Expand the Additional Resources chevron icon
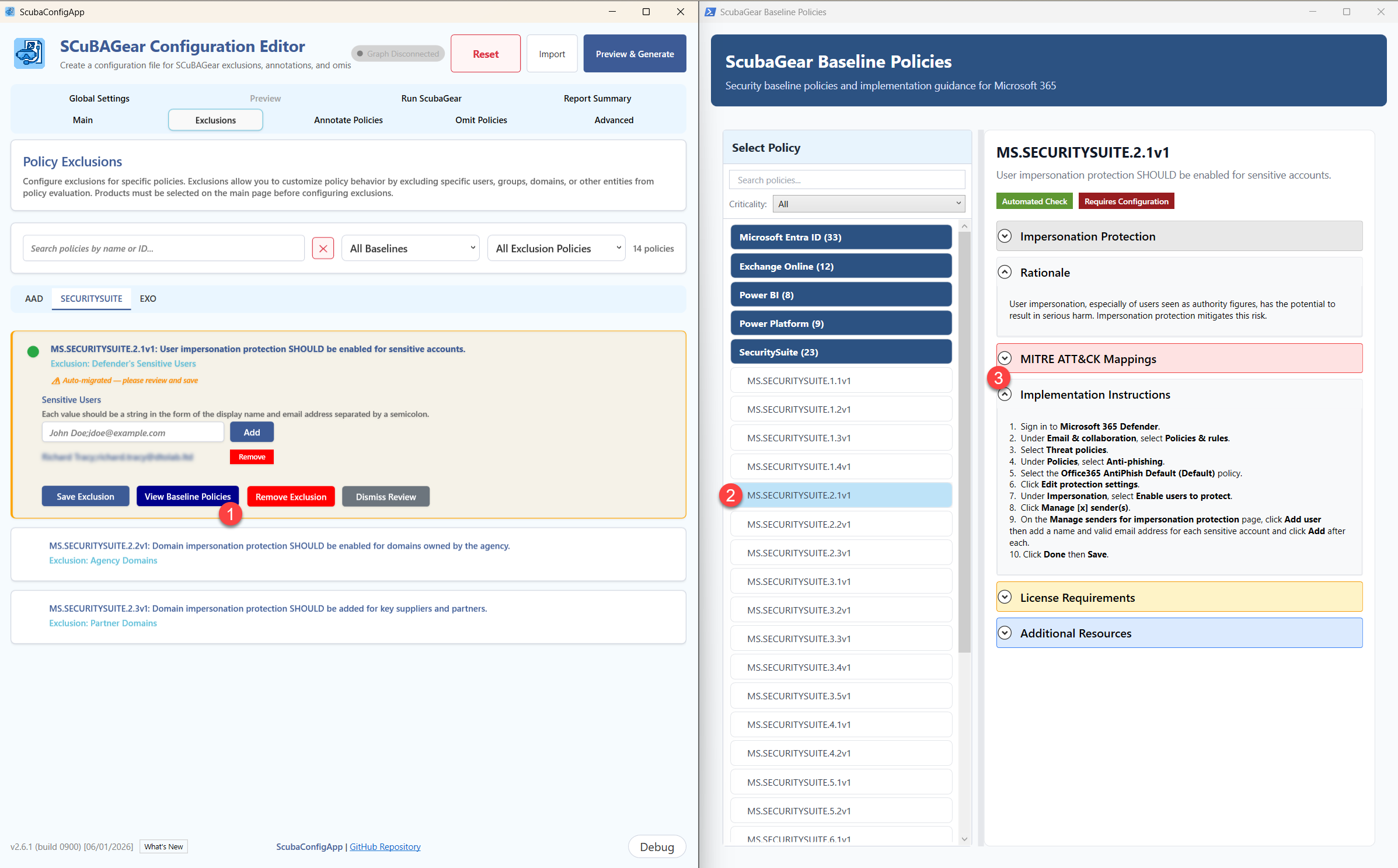 [x=1005, y=633]
